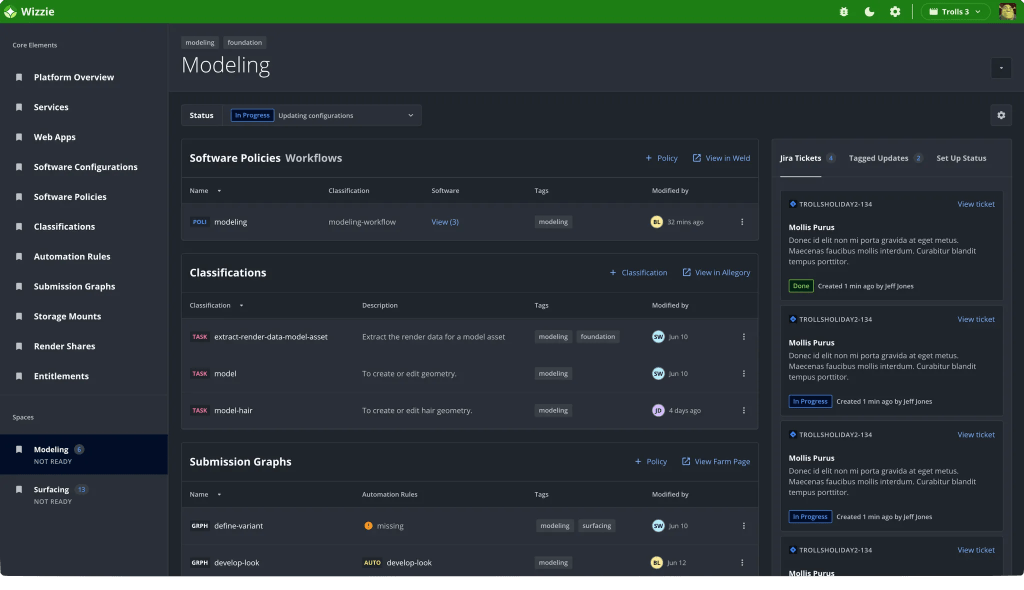Switch to the Tagged Updates tab
The width and height of the screenshot is (1024, 590).
coord(878,158)
